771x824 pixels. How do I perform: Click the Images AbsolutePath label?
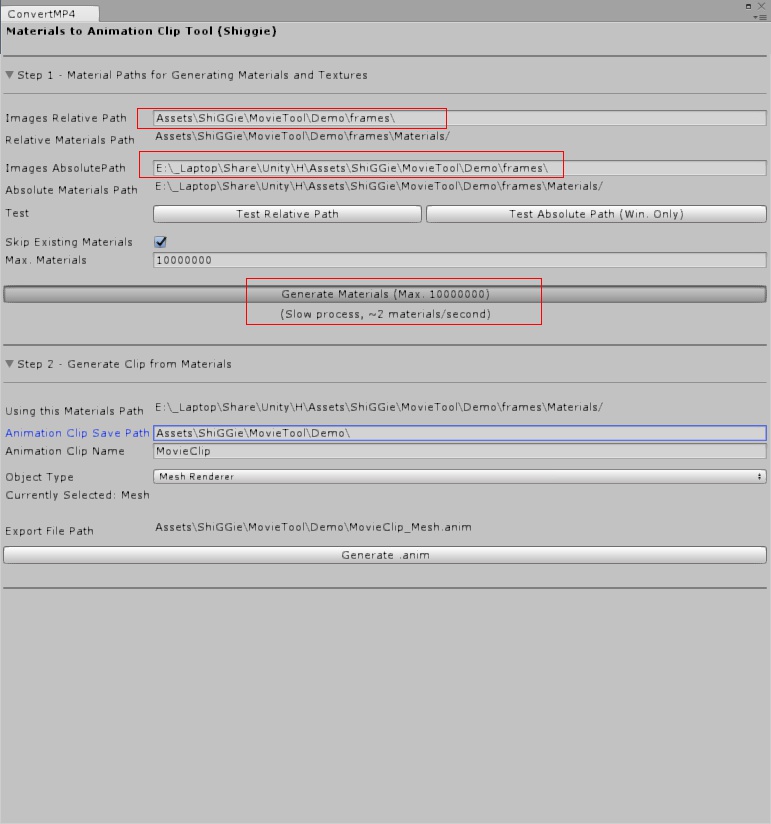pyautogui.click(x=65, y=168)
